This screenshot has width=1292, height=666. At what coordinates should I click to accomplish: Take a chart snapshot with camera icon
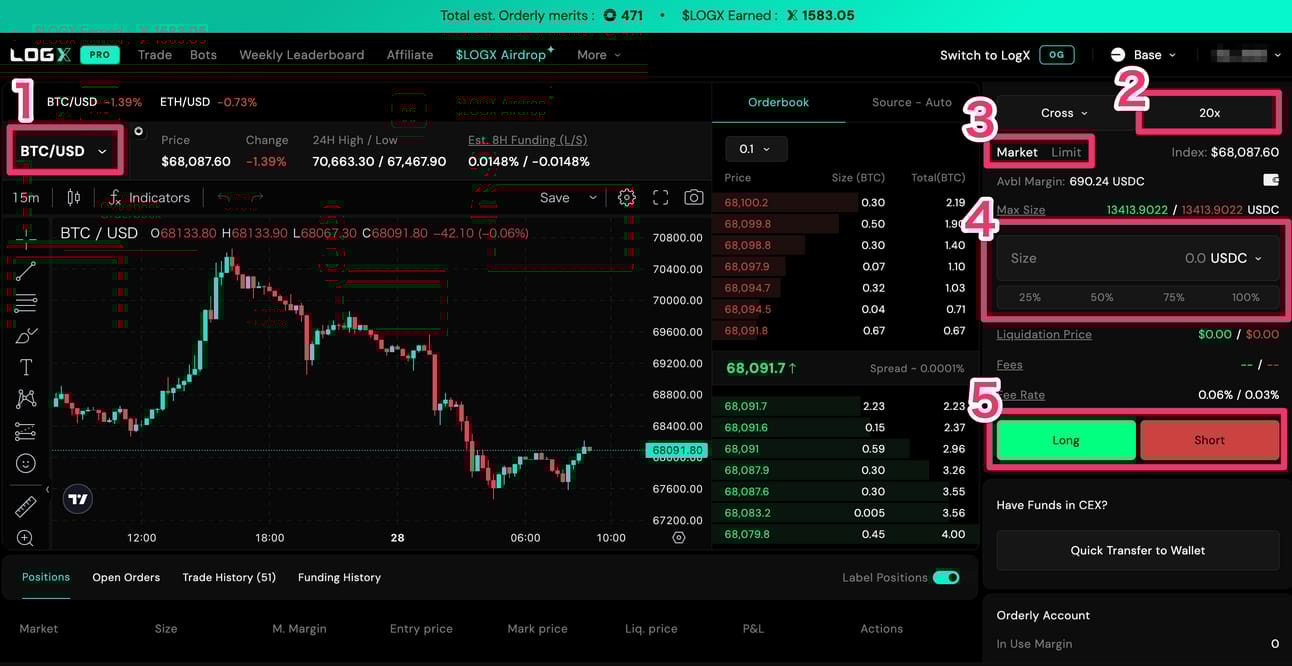[x=693, y=198]
